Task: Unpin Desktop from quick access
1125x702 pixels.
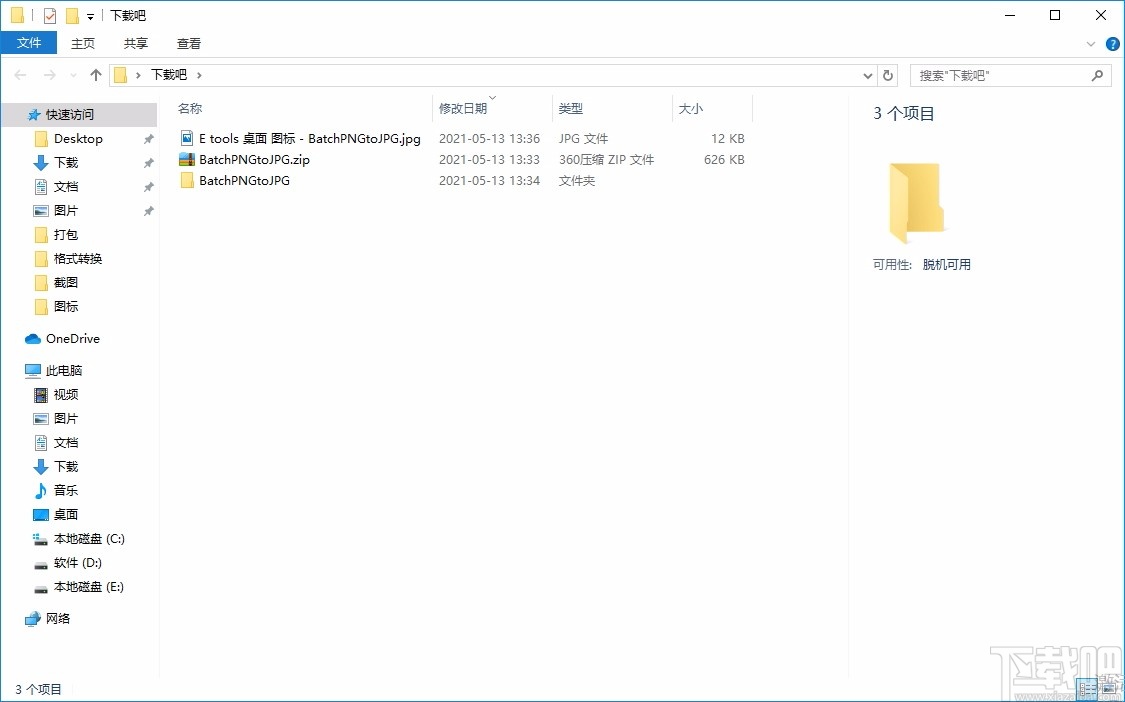Action: coord(148,139)
